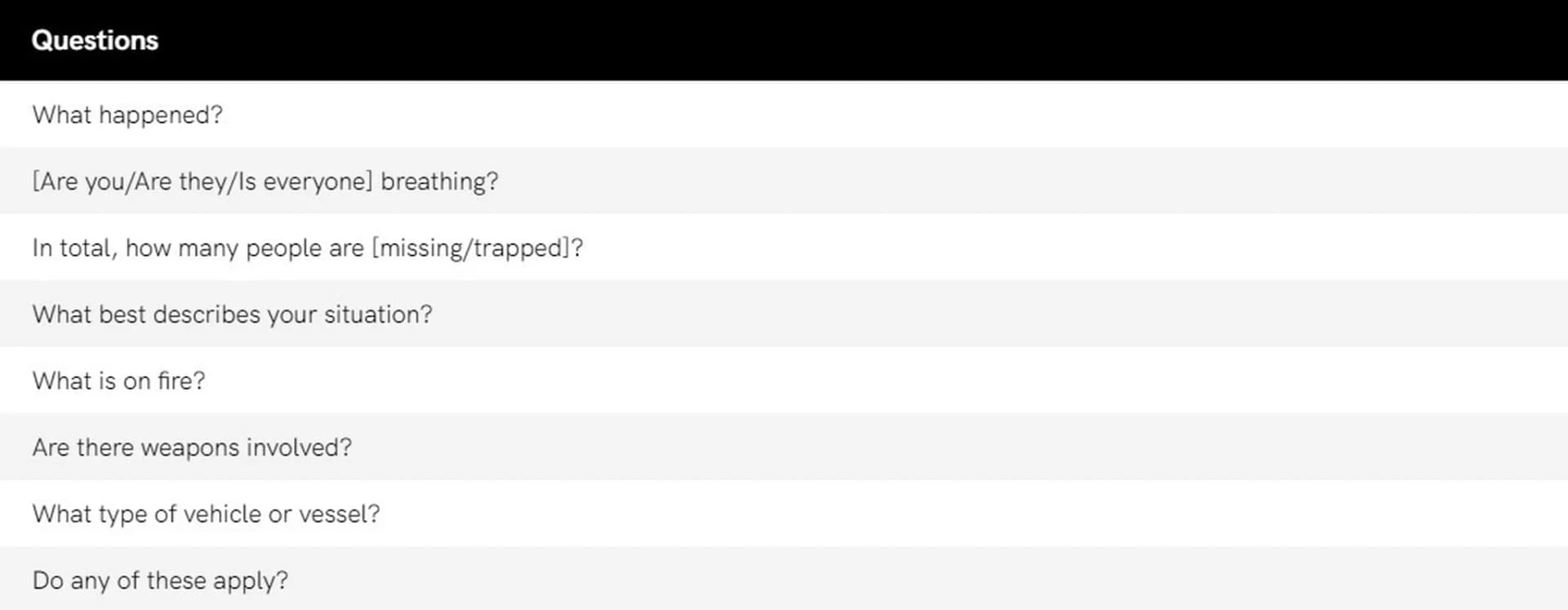Viewport: 1568px width, 610px height.
Task: Click the word "breathing?" in row two
Action: 439,181
